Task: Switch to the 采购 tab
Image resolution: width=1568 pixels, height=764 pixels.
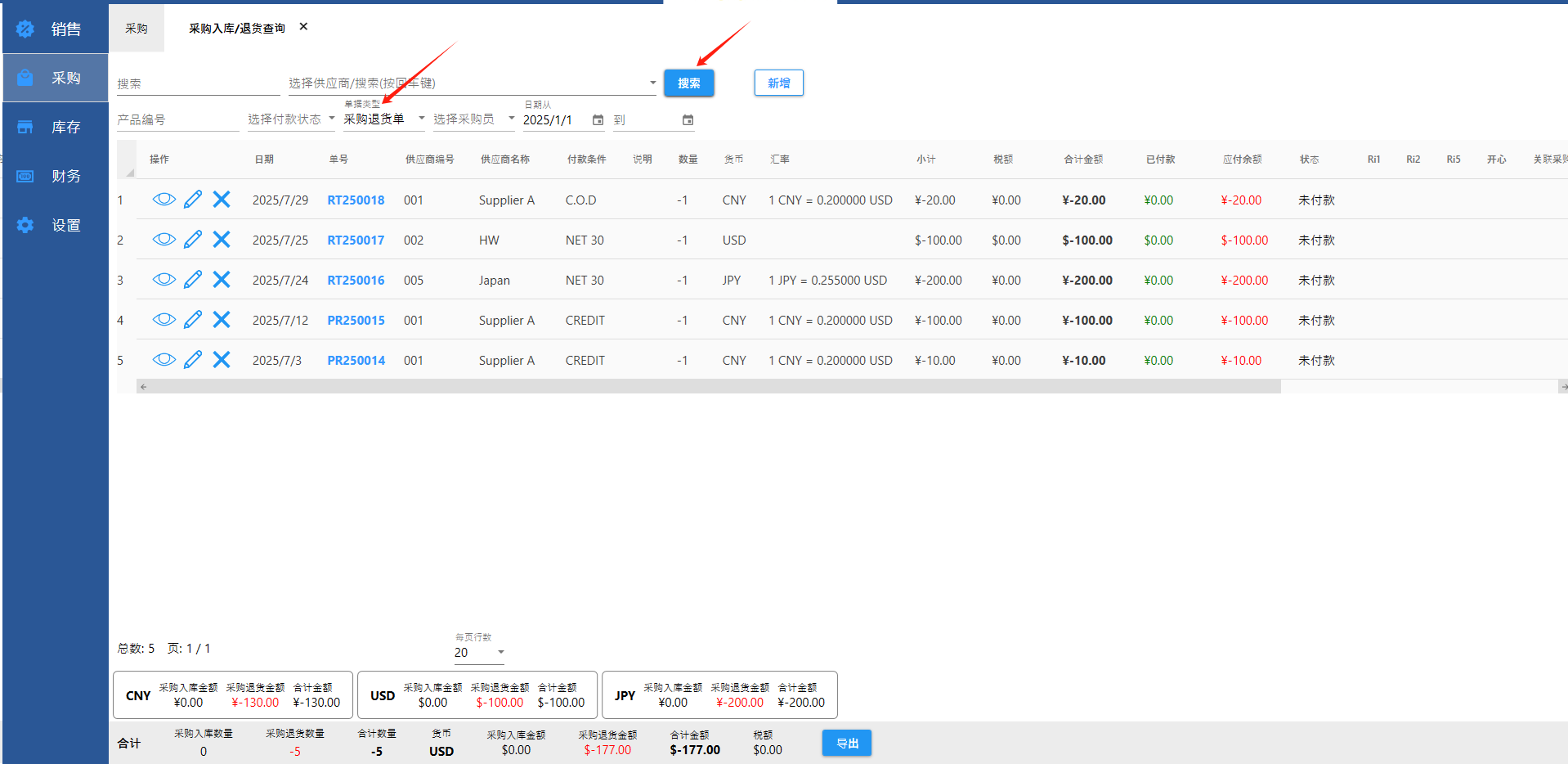Action: [137, 29]
